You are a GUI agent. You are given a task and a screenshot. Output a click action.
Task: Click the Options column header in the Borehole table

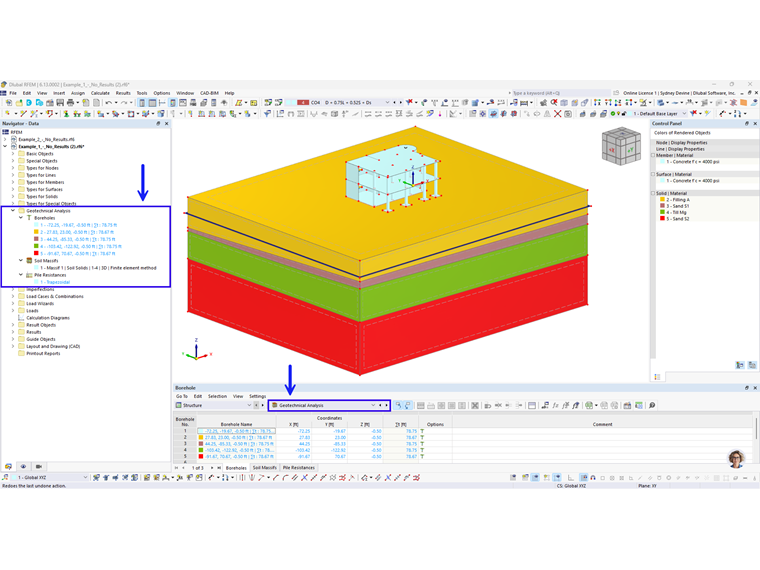coord(435,424)
